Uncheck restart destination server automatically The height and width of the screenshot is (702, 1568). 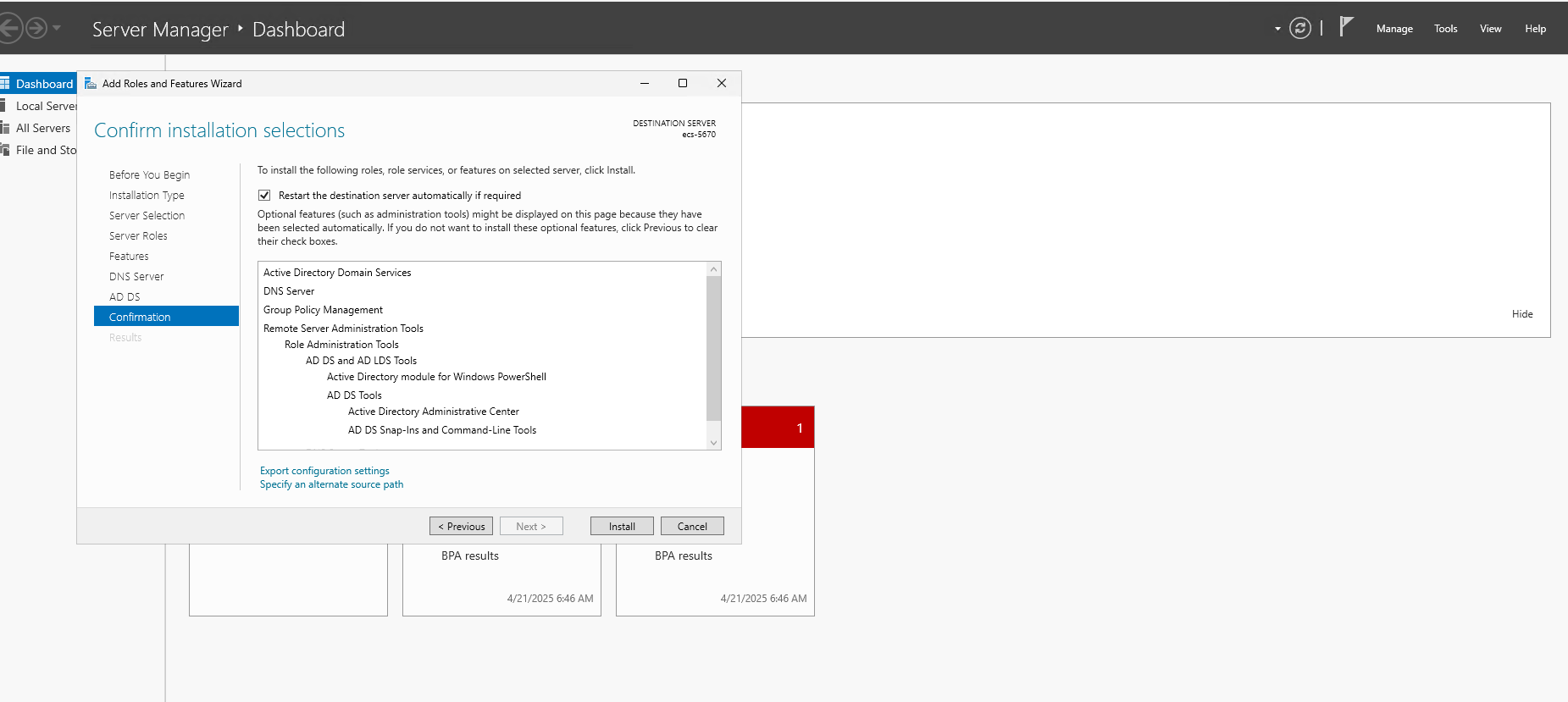[x=264, y=196]
